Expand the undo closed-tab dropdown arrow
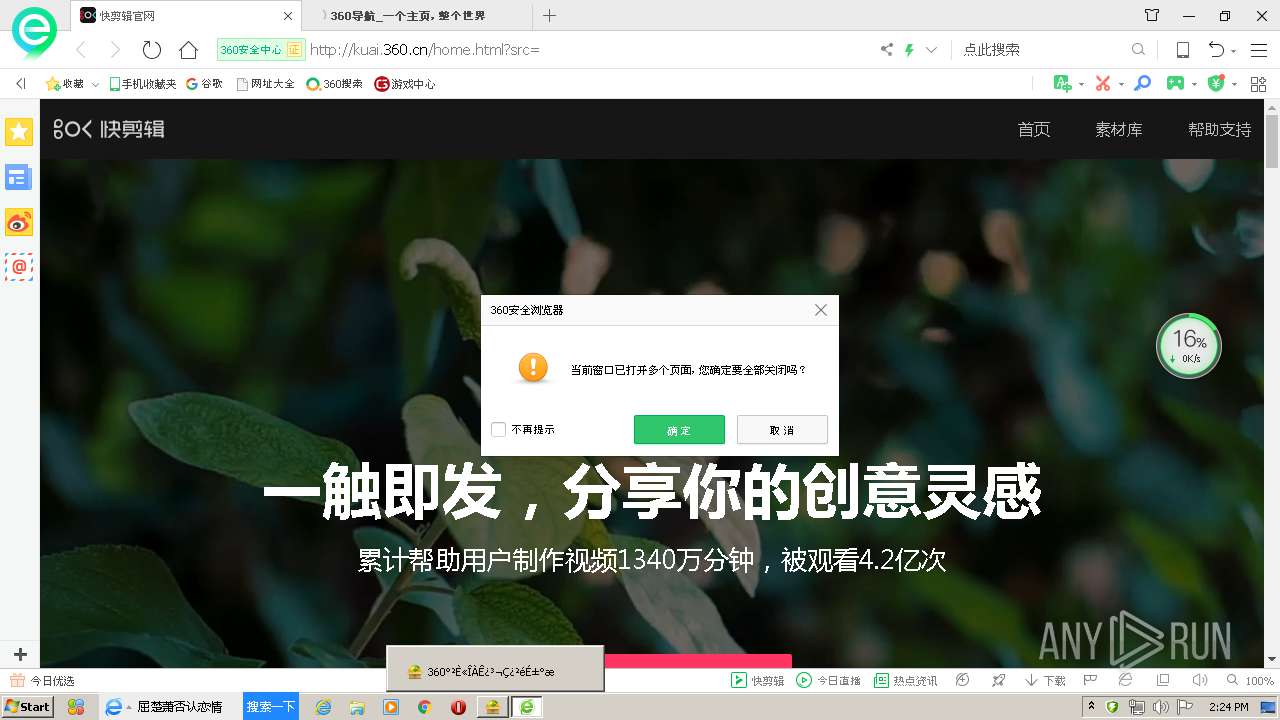Image resolution: width=1280 pixels, height=720 pixels. click(1234, 51)
